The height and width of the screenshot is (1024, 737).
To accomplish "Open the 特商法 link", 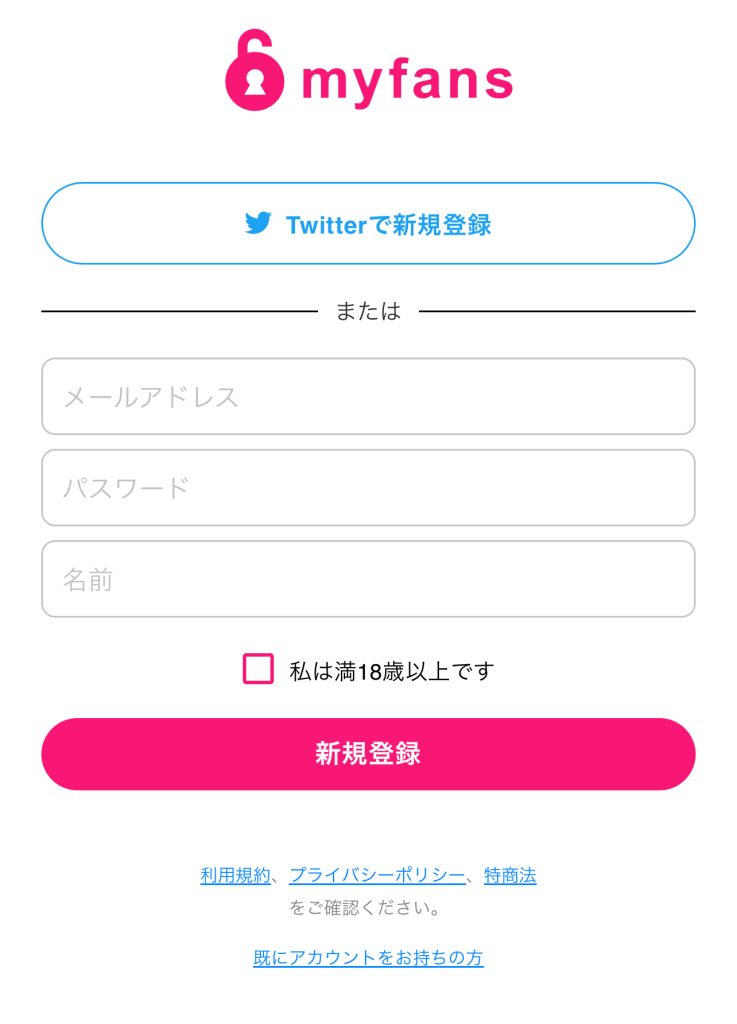I will [x=510, y=876].
